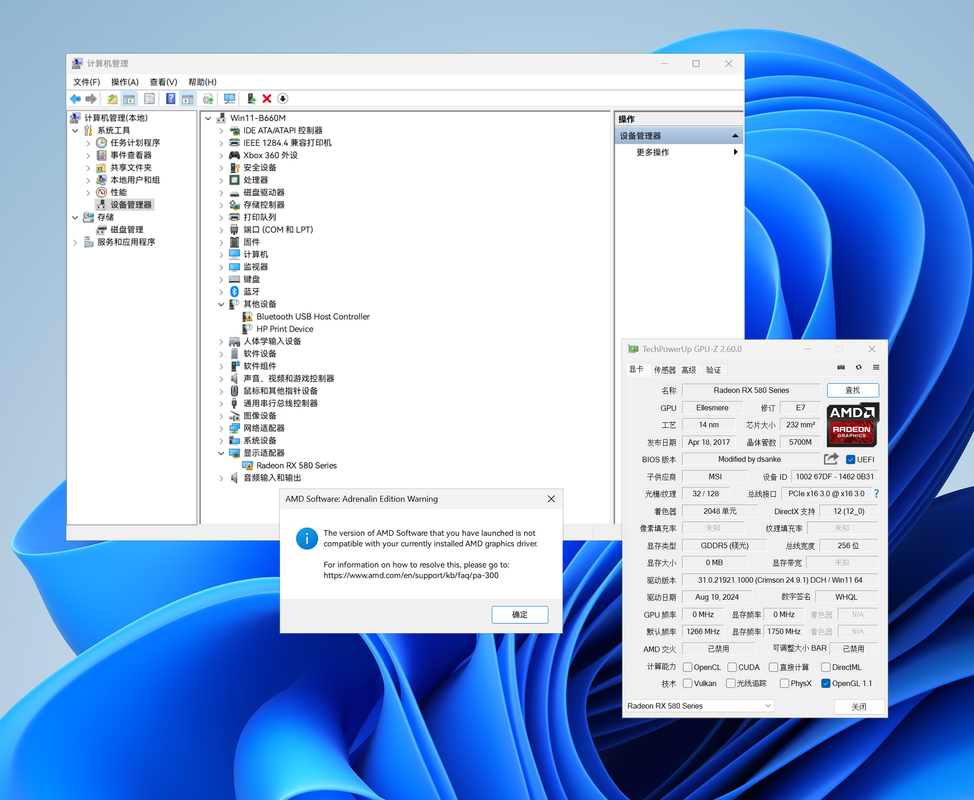Expand the 磁盘驱动器 category
Image resolution: width=974 pixels, height=800 pixels.
[x=221, y=193]
